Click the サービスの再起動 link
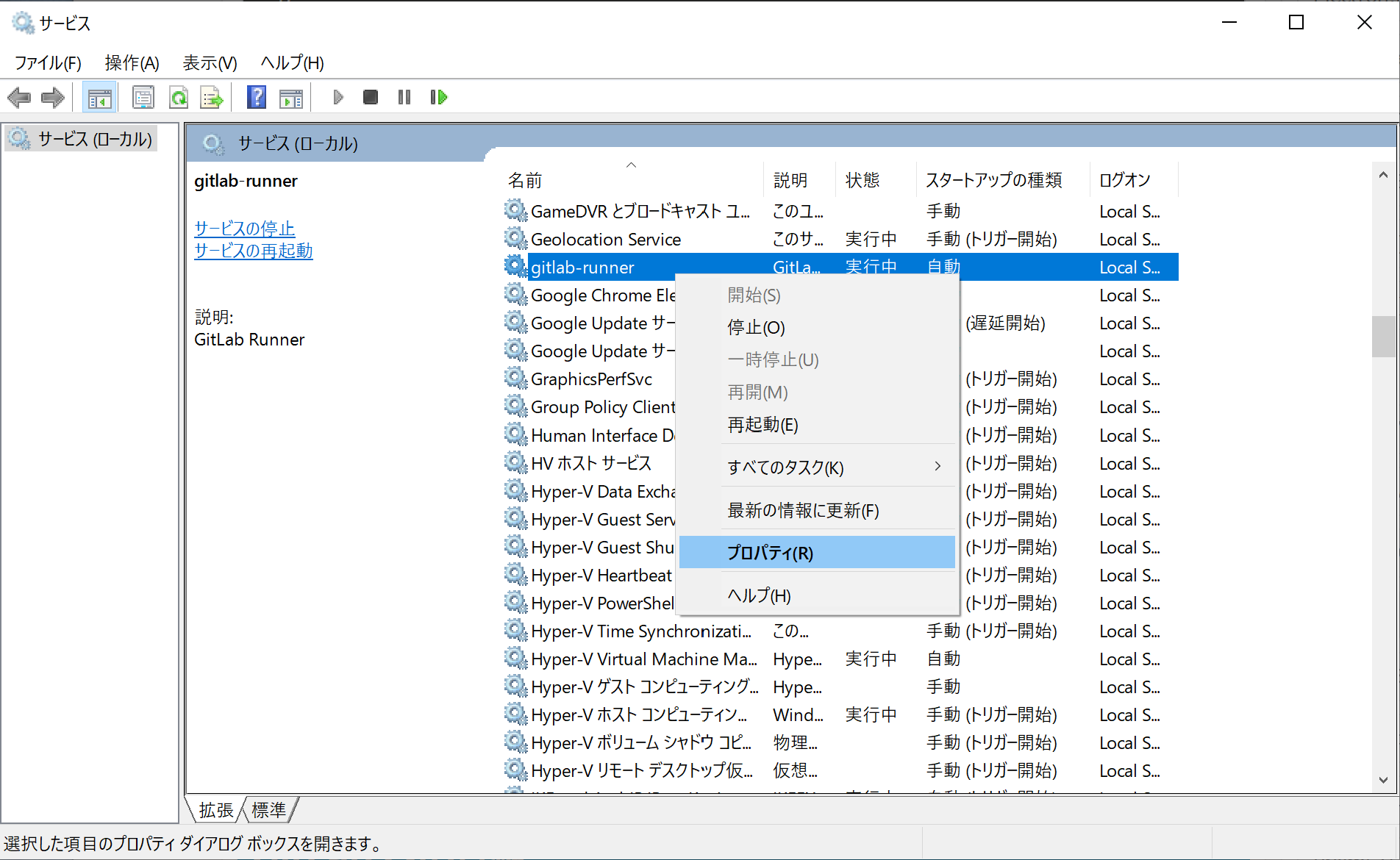The width and height of the screenshot is (1400, 860). pos(253,251)
